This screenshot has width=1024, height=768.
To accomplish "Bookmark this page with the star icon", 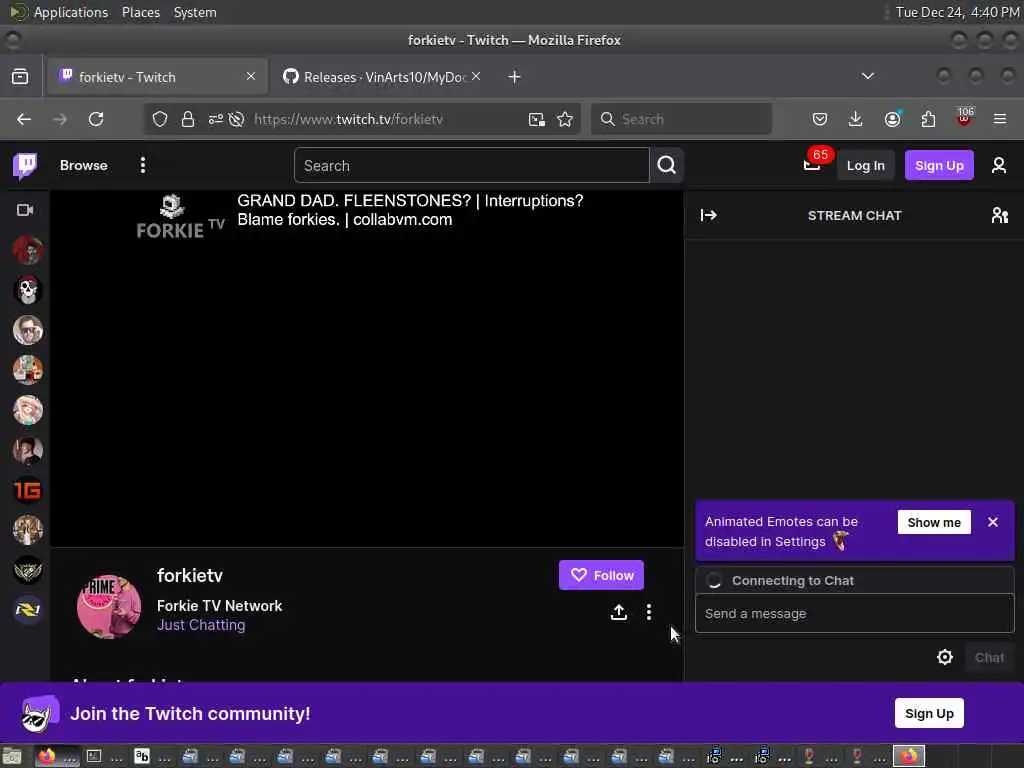I will (x=565, y=119).
